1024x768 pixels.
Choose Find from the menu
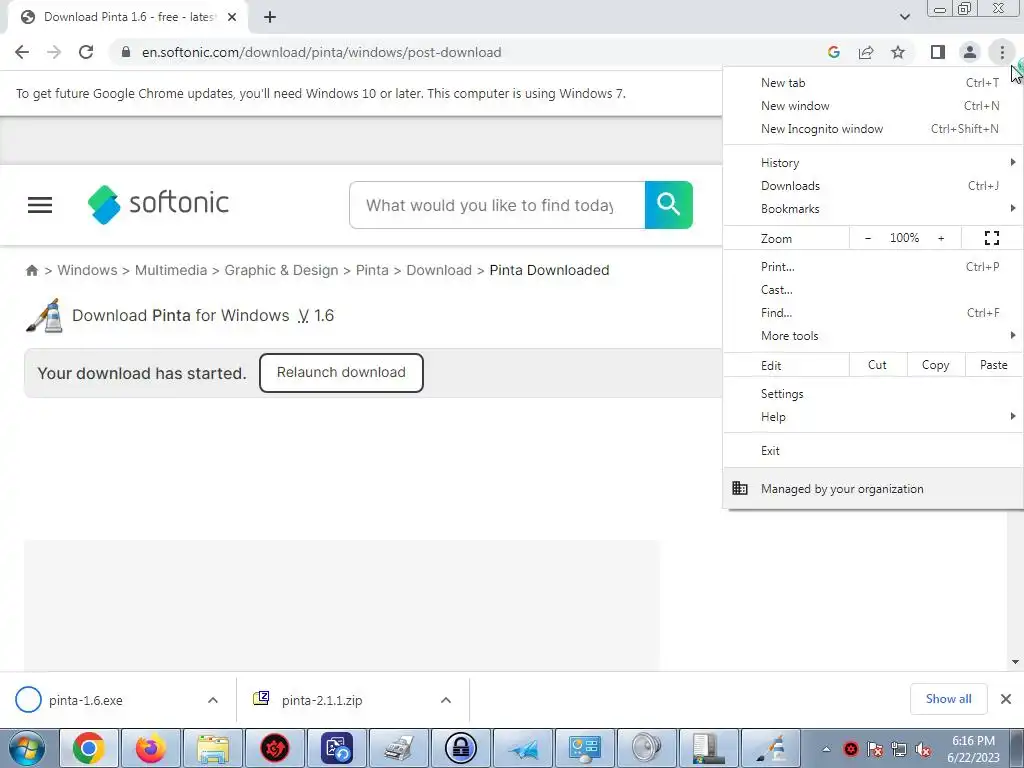click(873, 312)
